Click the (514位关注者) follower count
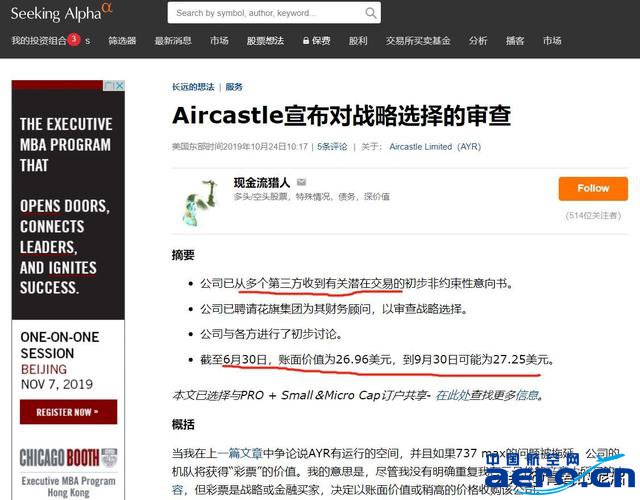The image size is (640, 500). 593,216
